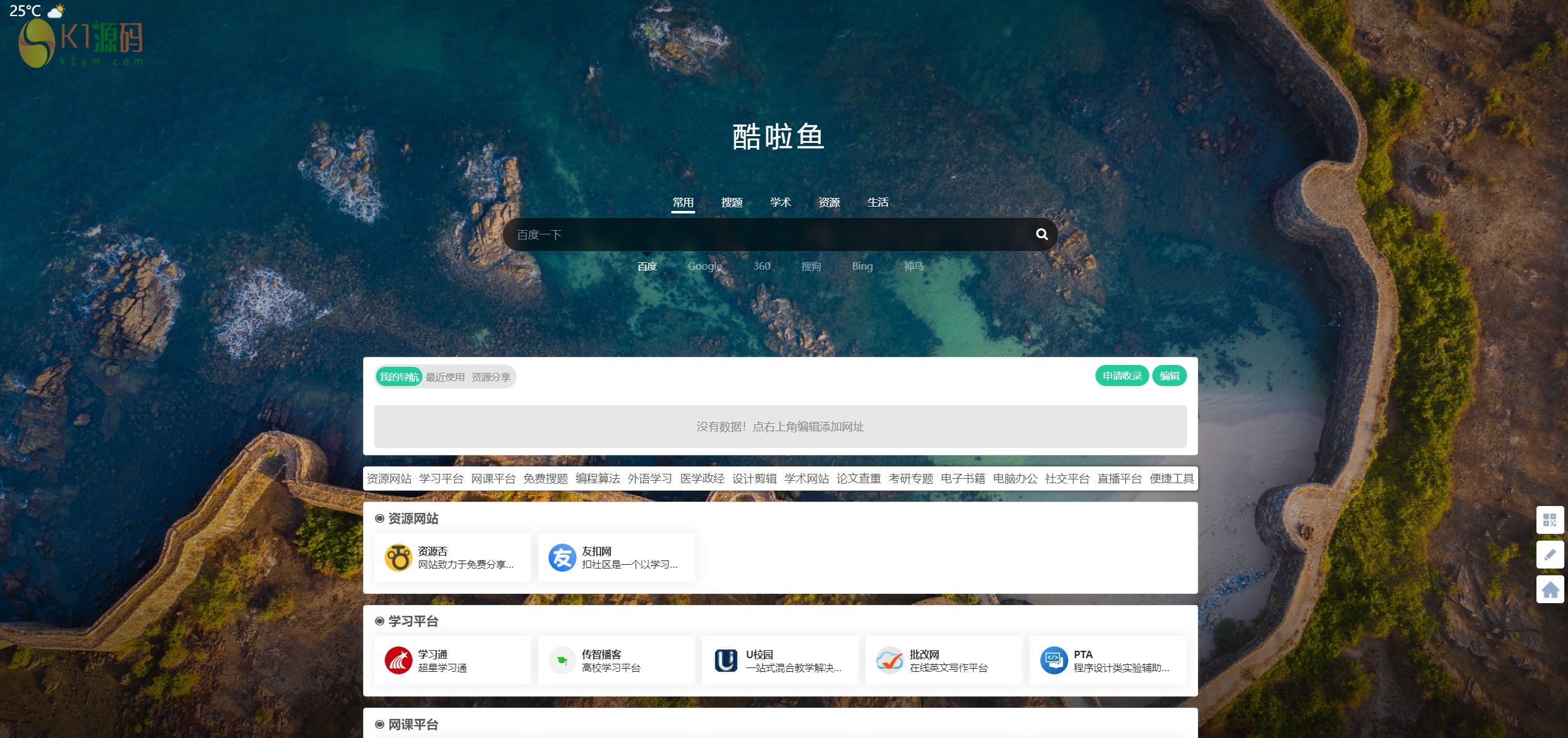Click the weather icon beside 25°C
The image size is (1568, 738).
point(56,11)
